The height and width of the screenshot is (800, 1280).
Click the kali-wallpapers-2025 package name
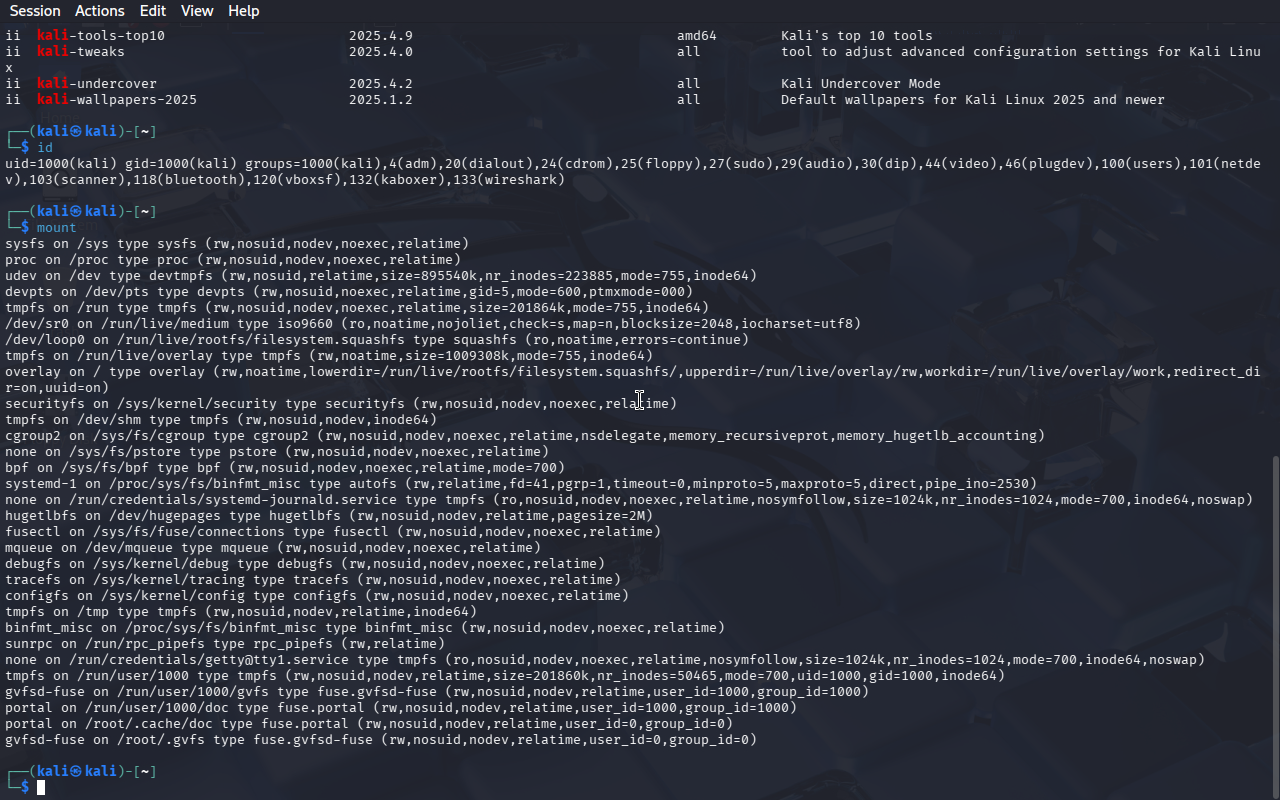(117, 100)
